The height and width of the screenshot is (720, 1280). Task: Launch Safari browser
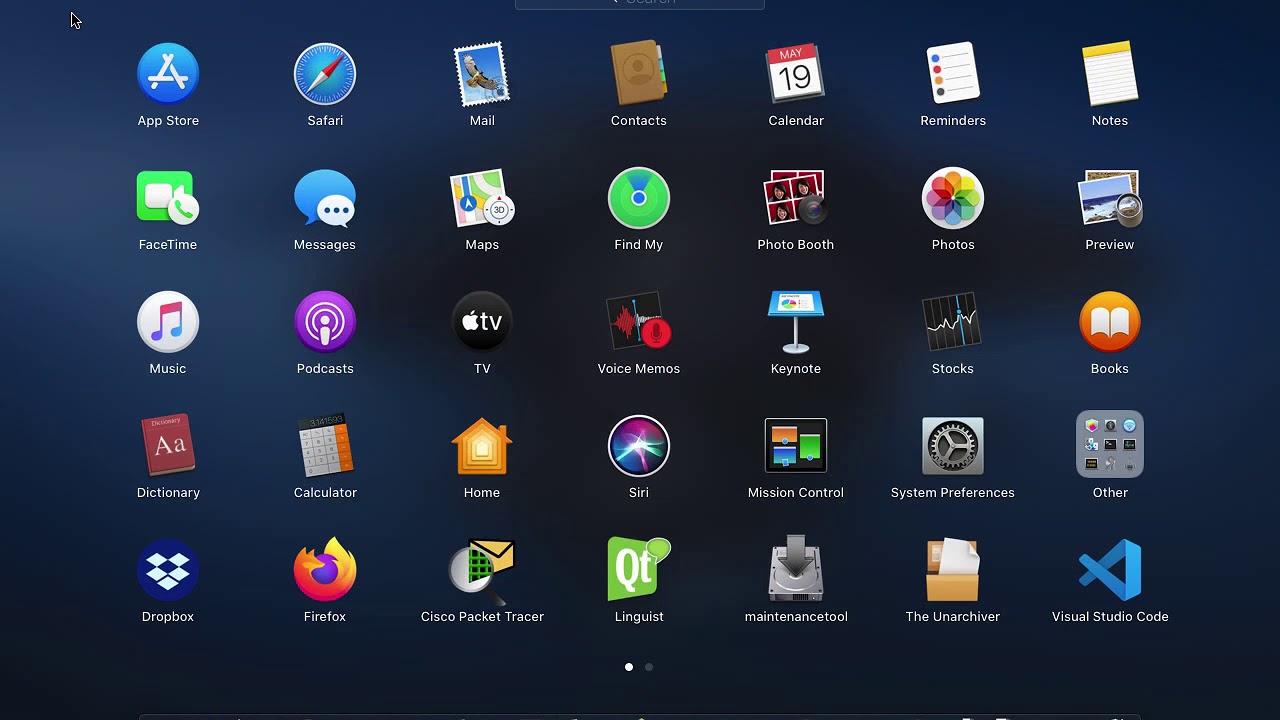(x=325, y=74)
